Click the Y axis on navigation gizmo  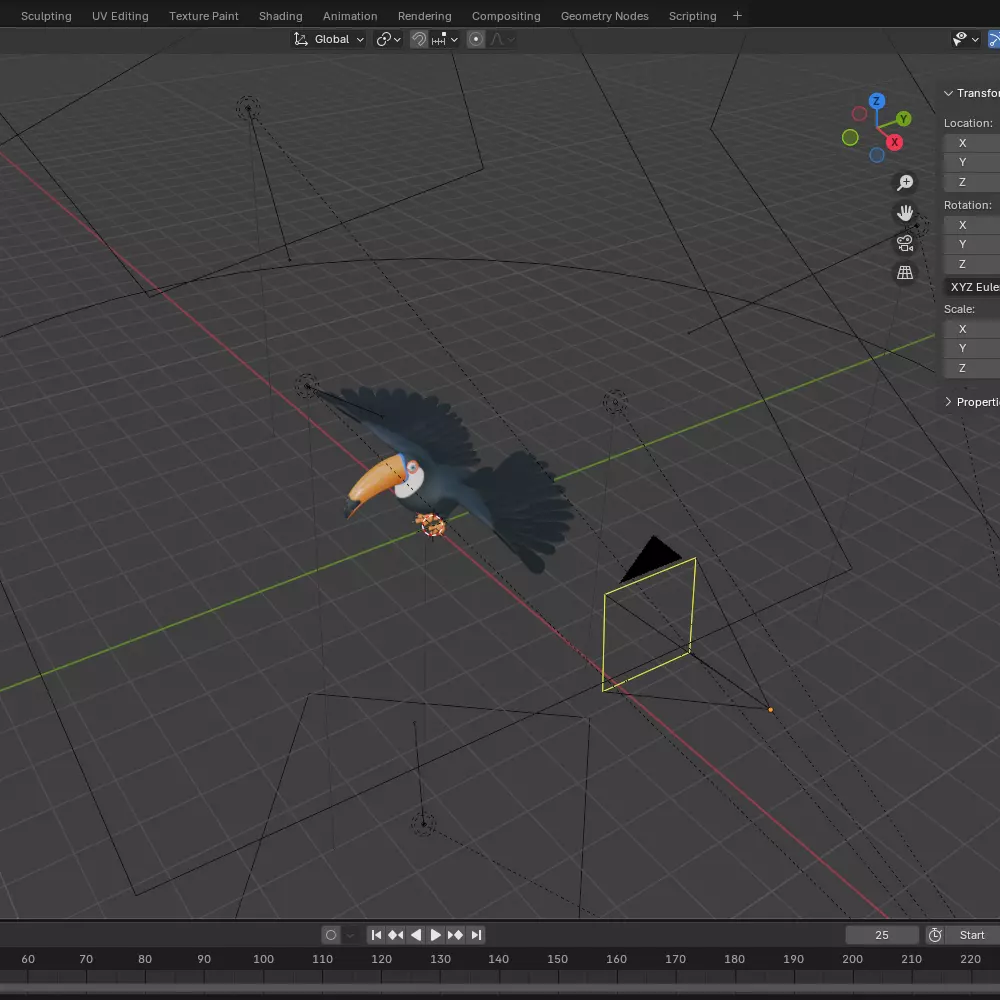click(x=903, y=119)
